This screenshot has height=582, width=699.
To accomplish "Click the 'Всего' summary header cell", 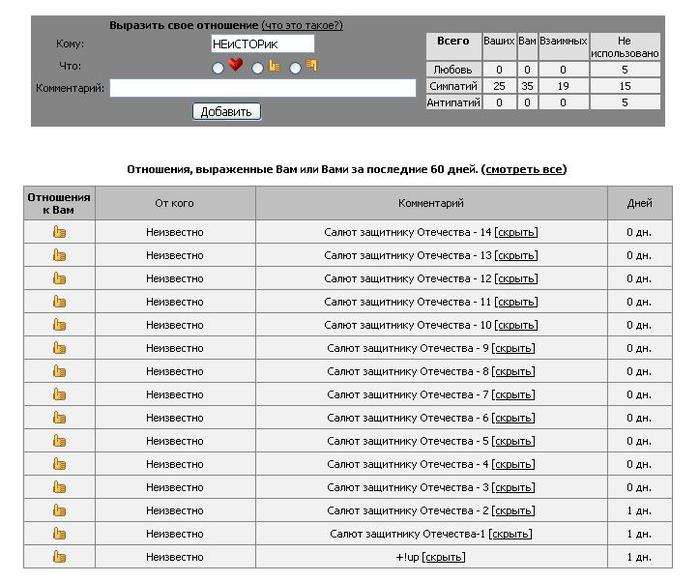I will [453, 46].
